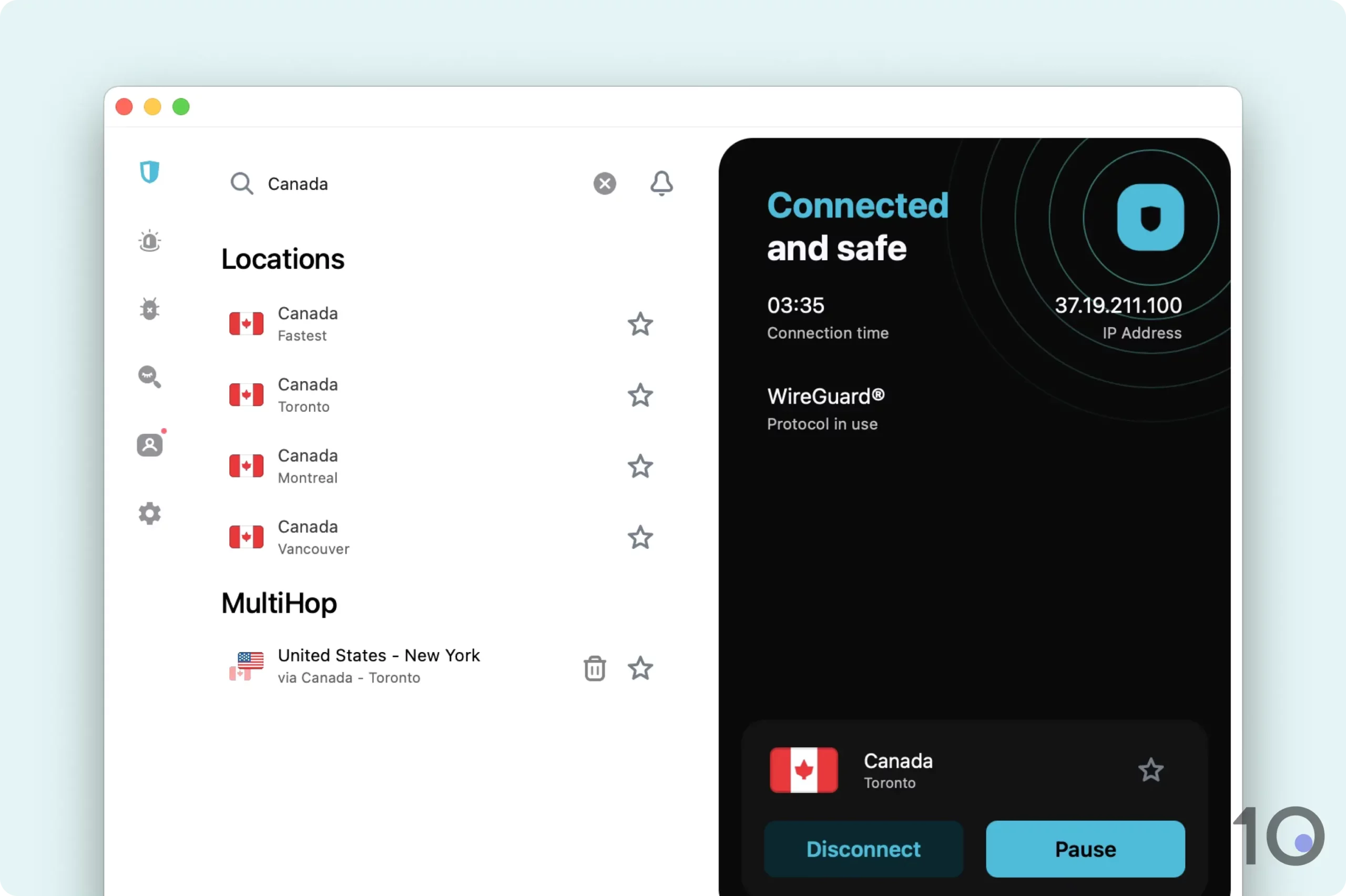1346x896 pixels.
Task: Open the private Search feature
Action: point(149,376)
